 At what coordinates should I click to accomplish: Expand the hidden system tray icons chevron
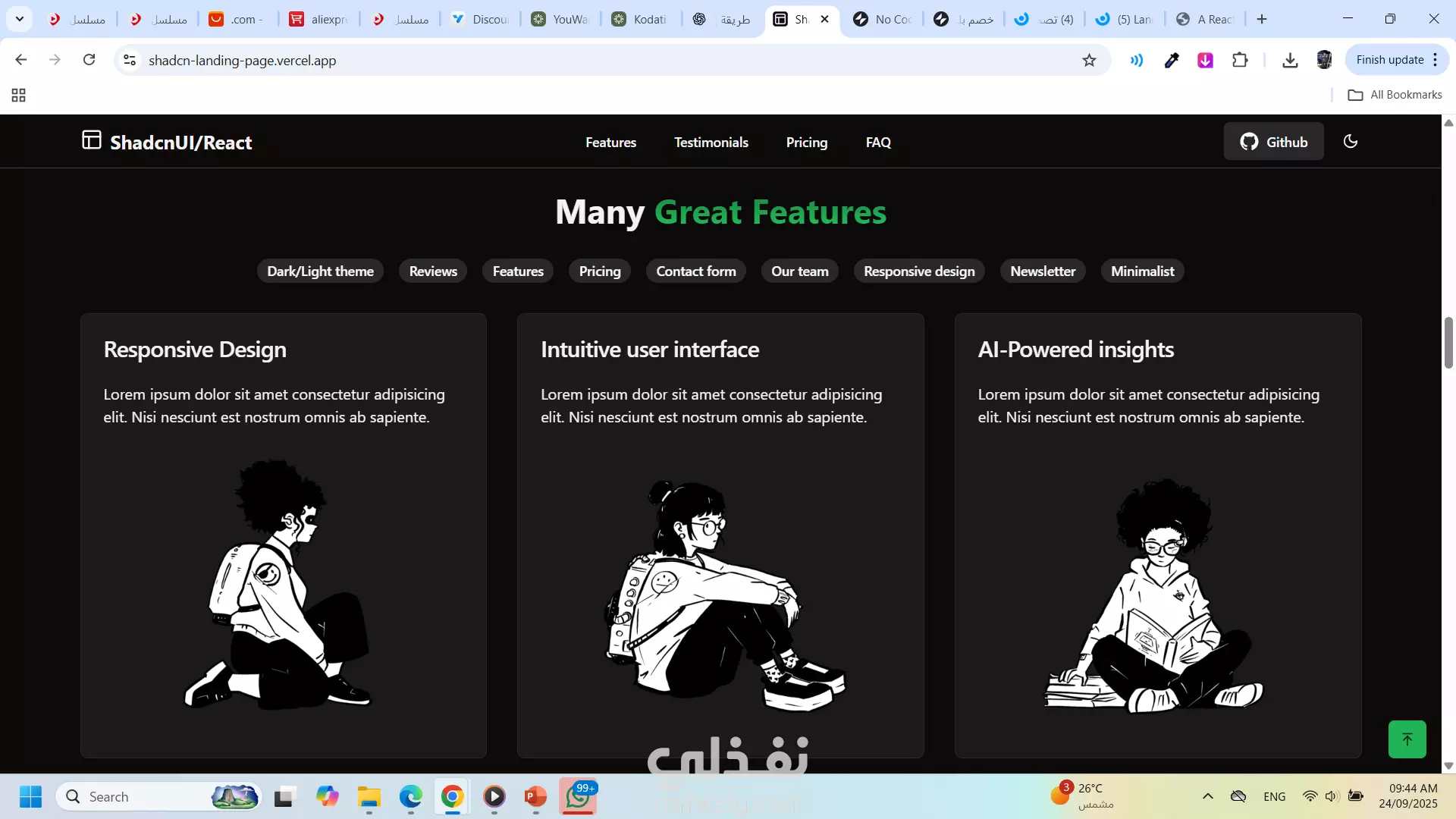pos(1208,796)
